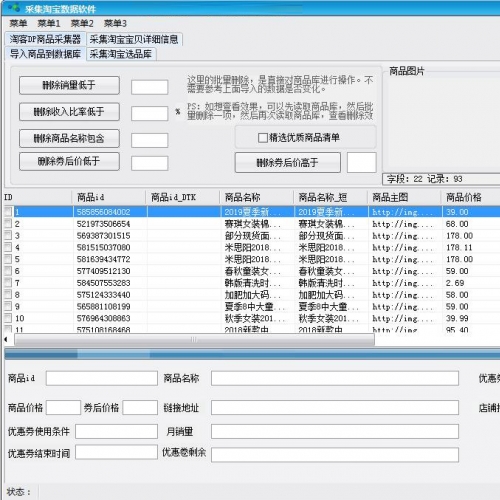Image resolution: width=500 pixels, height=500 pixels.
Task: Open the 菜单 menu
Action: coord(18,23)
